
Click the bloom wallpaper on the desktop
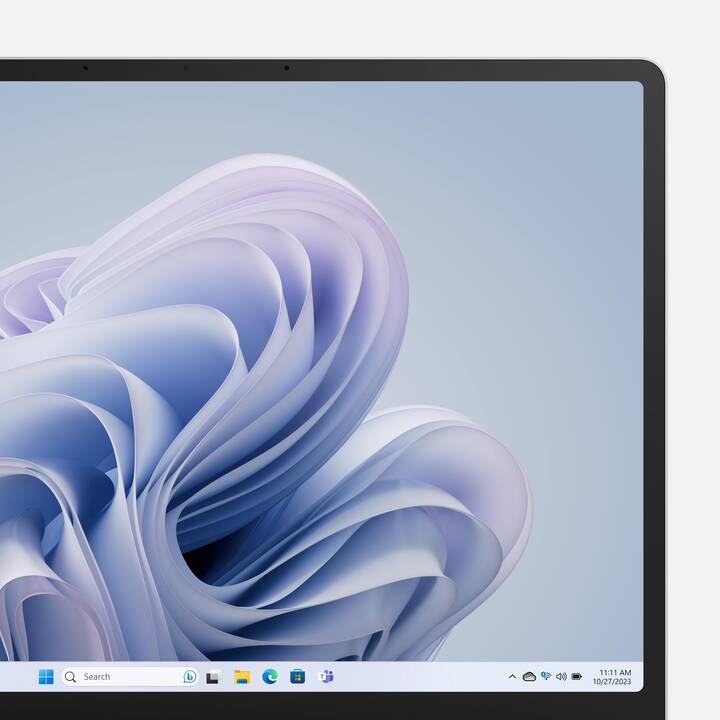pos(300,400)
